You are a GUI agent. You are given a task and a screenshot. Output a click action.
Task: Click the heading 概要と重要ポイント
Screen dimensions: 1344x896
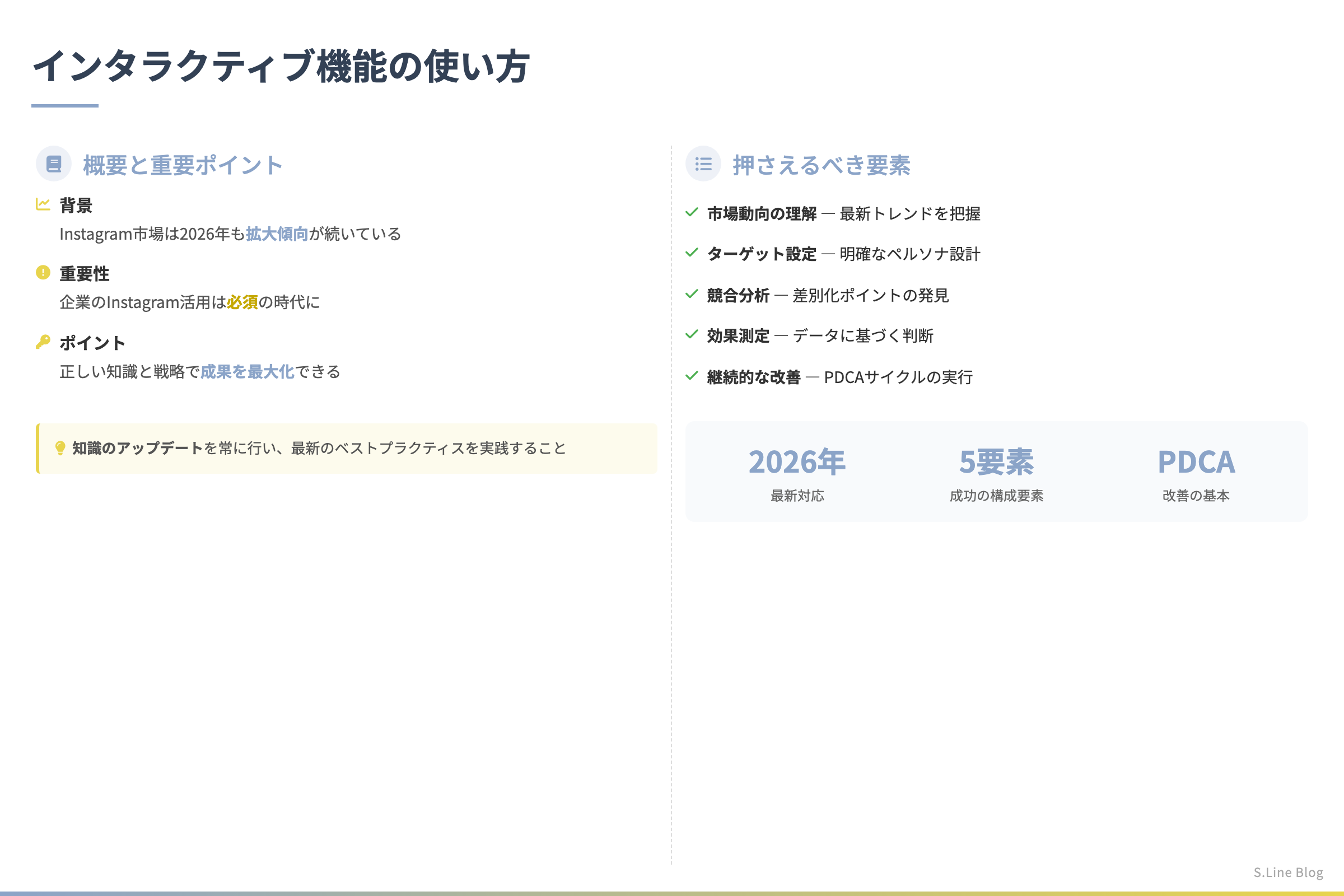click(x=183, y=165)
